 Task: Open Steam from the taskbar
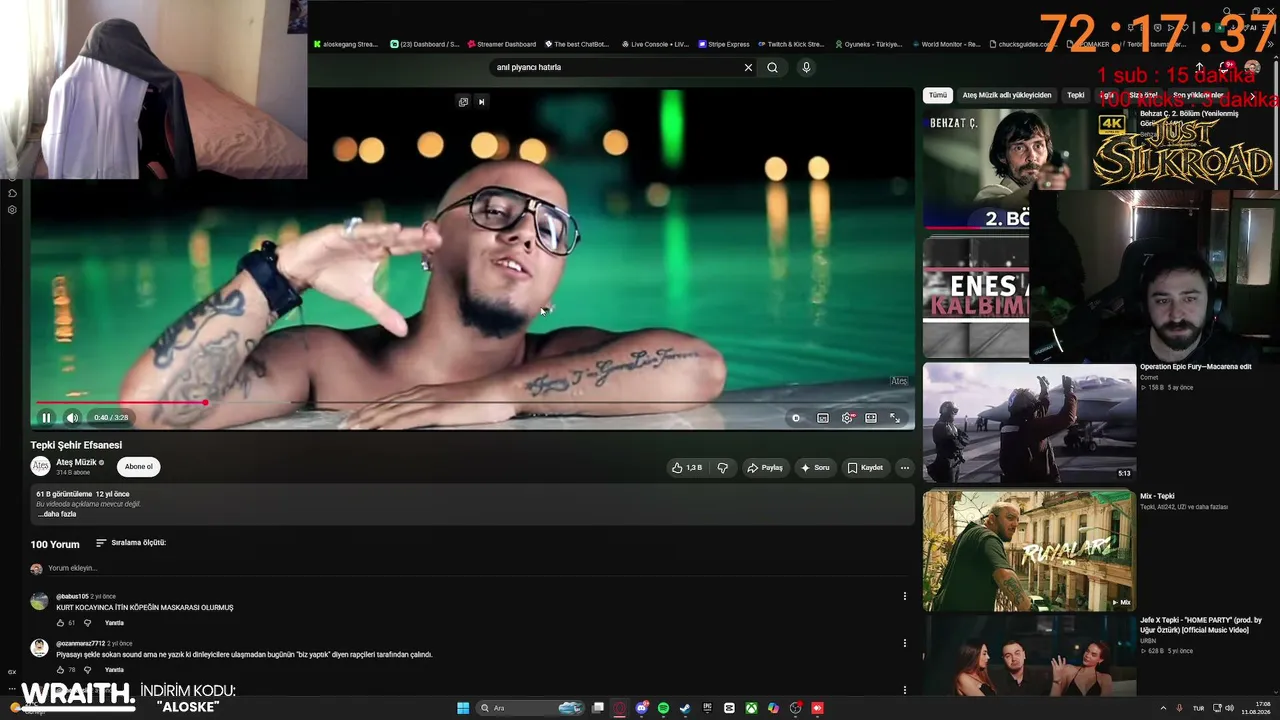pos(685,708)
